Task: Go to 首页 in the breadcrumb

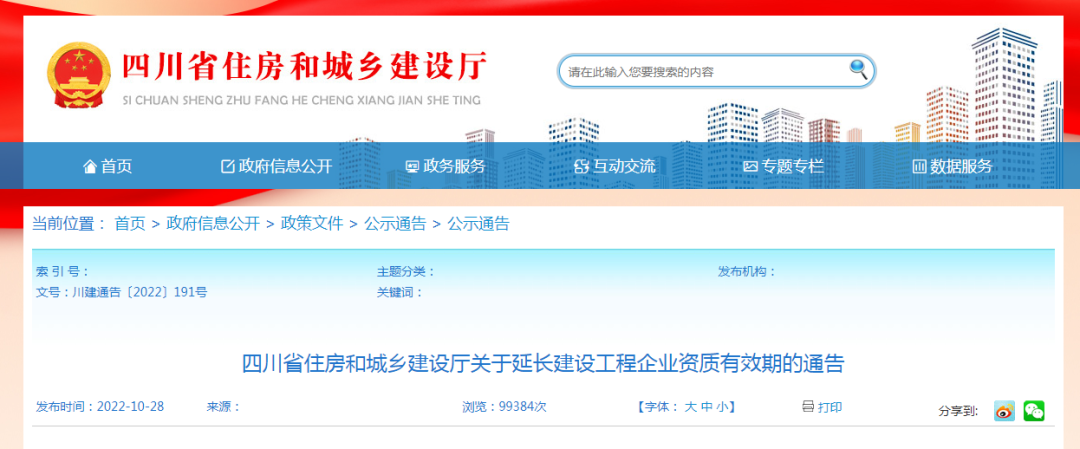Action: [x=129, y=224]
